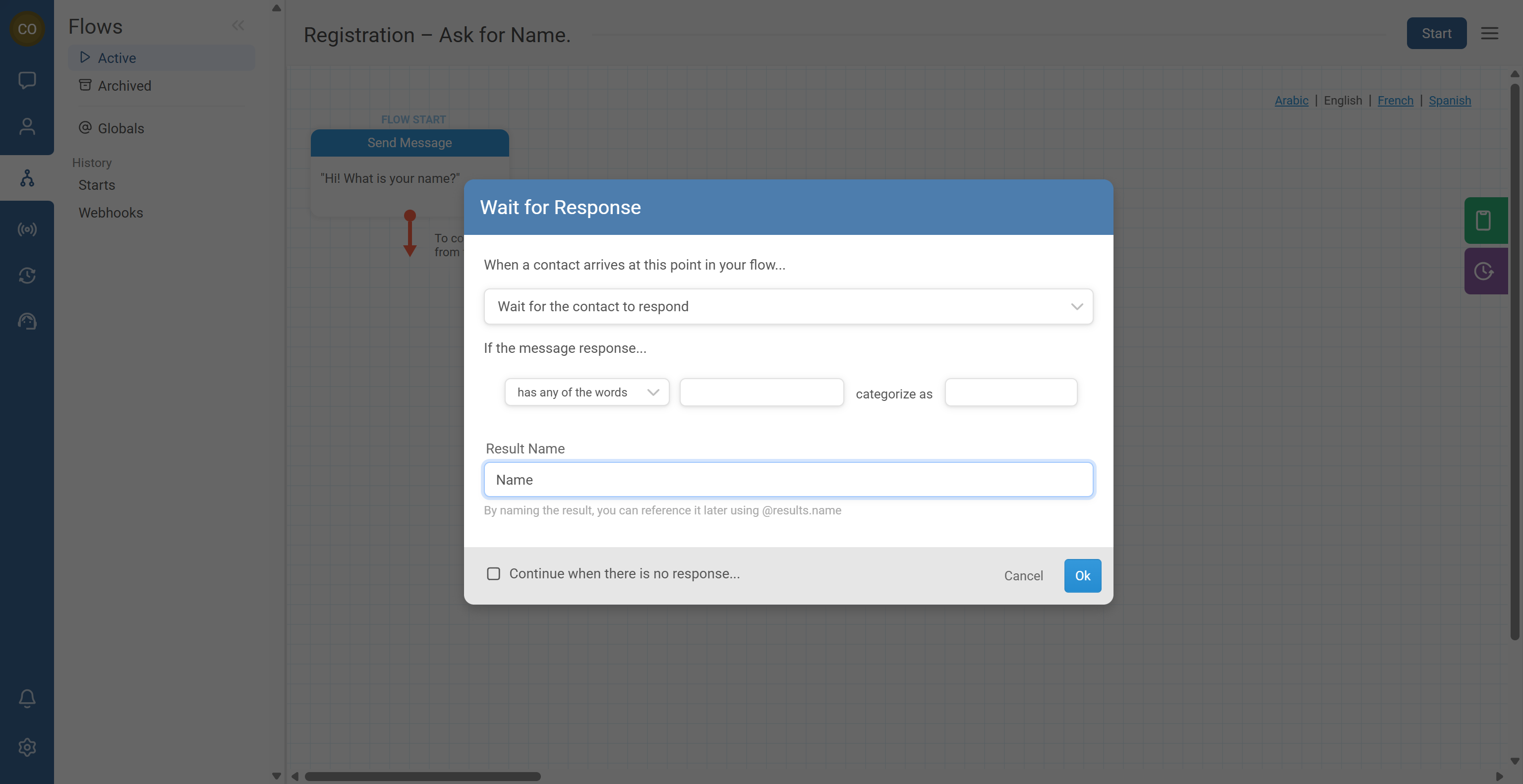Open the hamburger menu beside Start
Screen dimensions: 1523x784
pyautogui.click(x=1489, y=34)
